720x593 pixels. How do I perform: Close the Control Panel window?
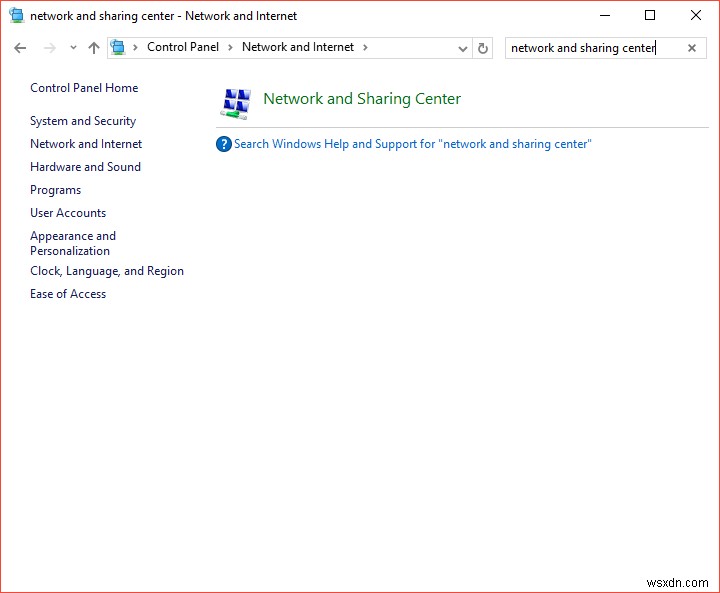pos(696,16)
